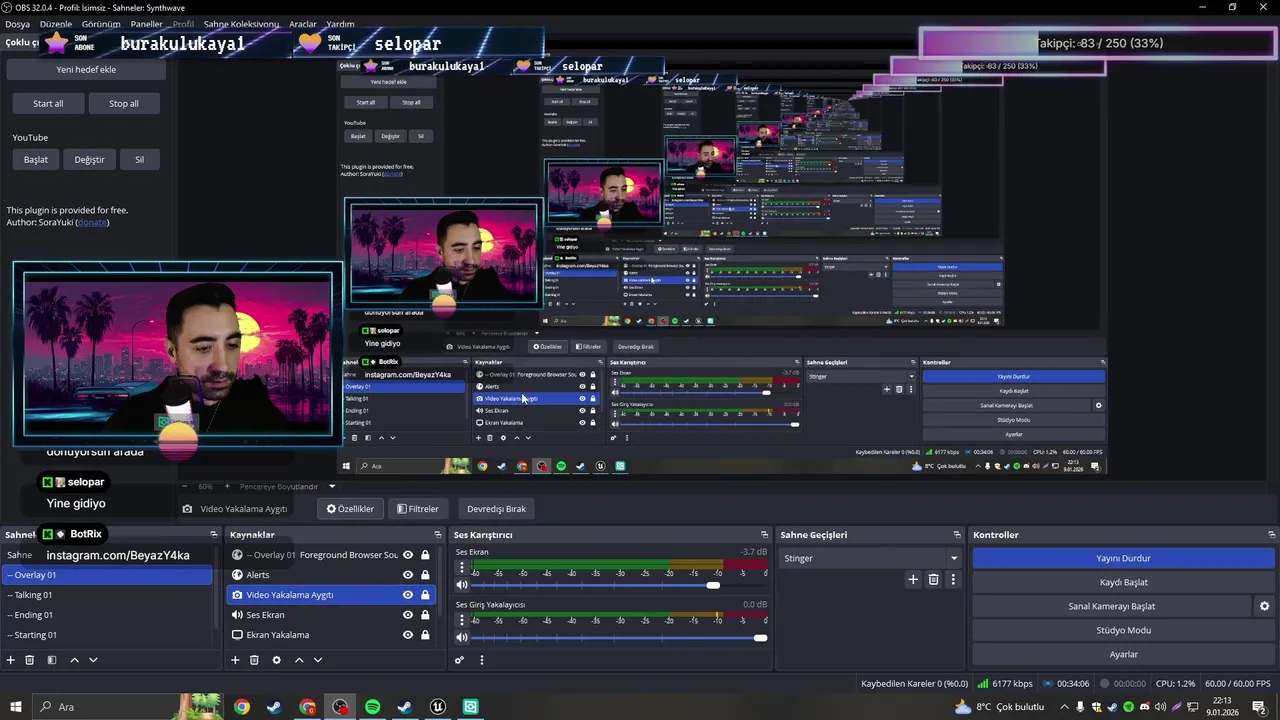Open advanced audio properties gears icon
This screenshot has width=1280, height=720.
coord(459,660)
